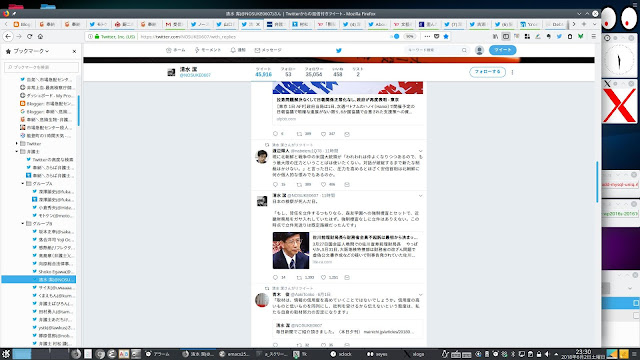Expand the Twitter bookmark folder

pyautogui.click(x=17, y=144)
